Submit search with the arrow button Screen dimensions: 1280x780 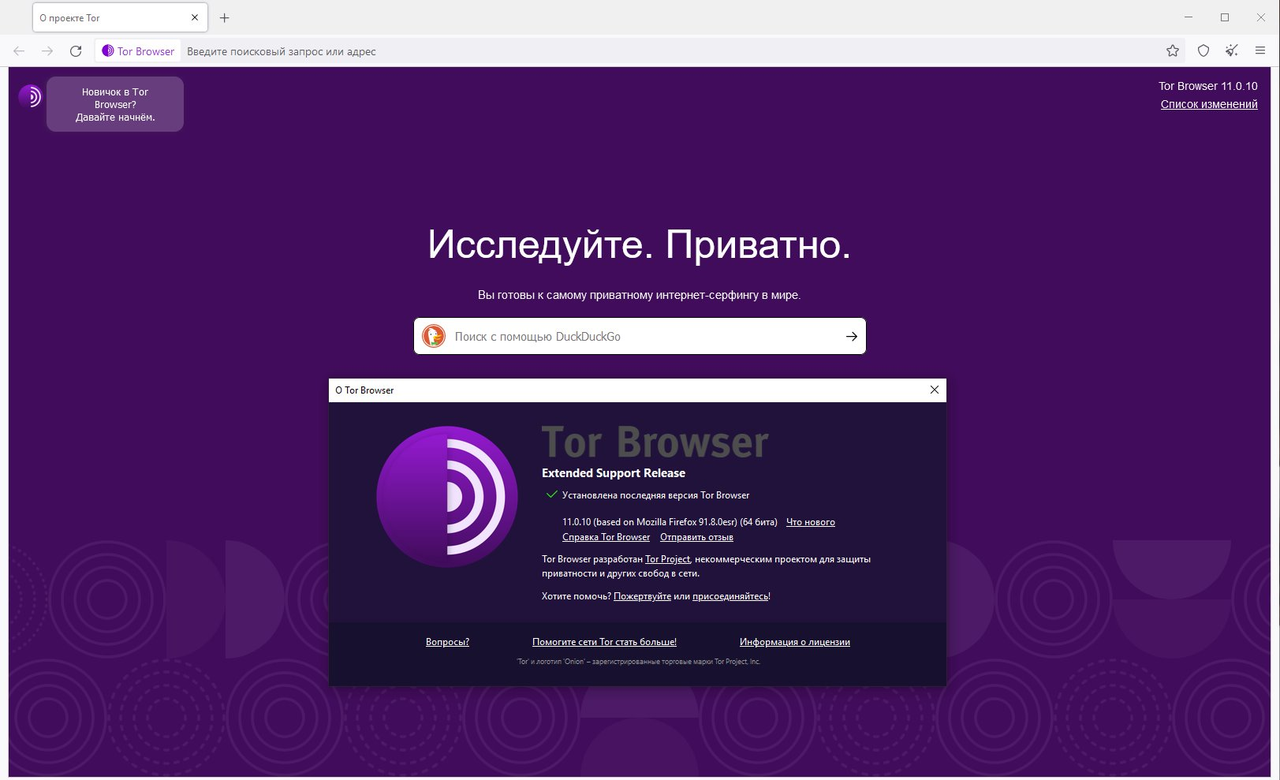(851, 336)
